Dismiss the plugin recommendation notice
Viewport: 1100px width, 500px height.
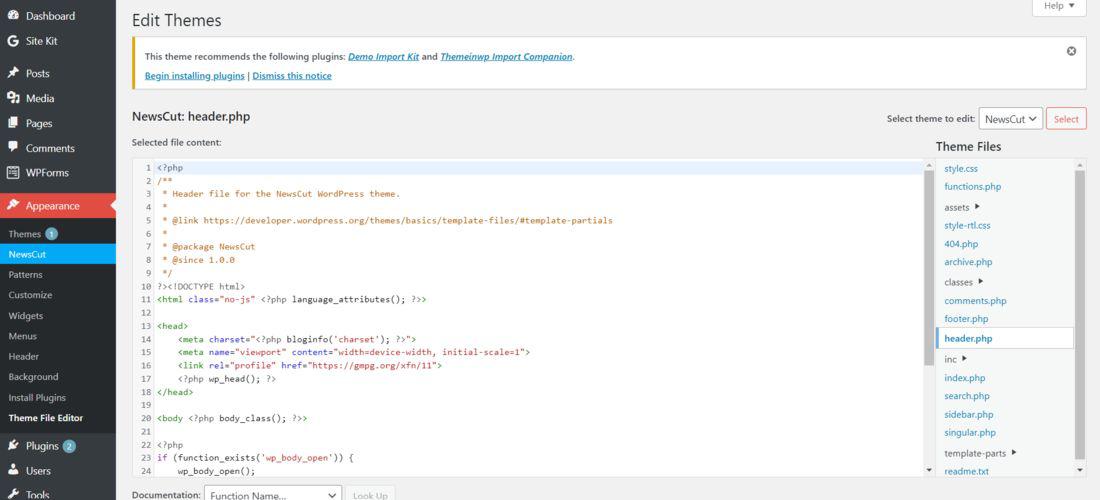pyautogui.click(x=1071, y=51)
